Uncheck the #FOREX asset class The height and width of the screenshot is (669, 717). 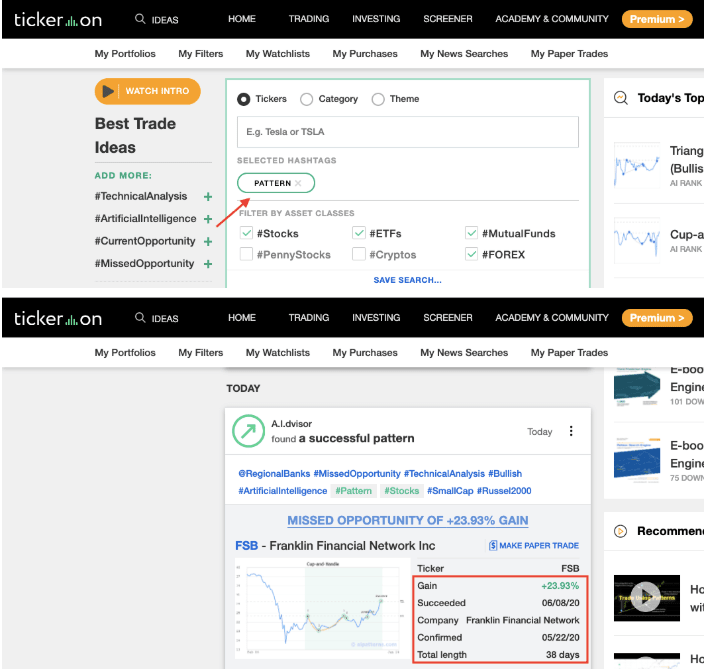(471, 254)
